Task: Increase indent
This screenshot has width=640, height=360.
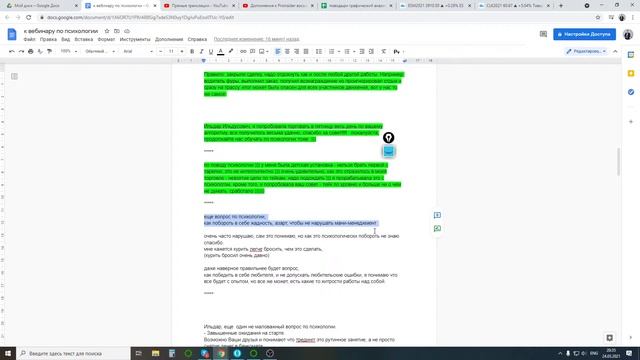Action: [x=371, y=51]
